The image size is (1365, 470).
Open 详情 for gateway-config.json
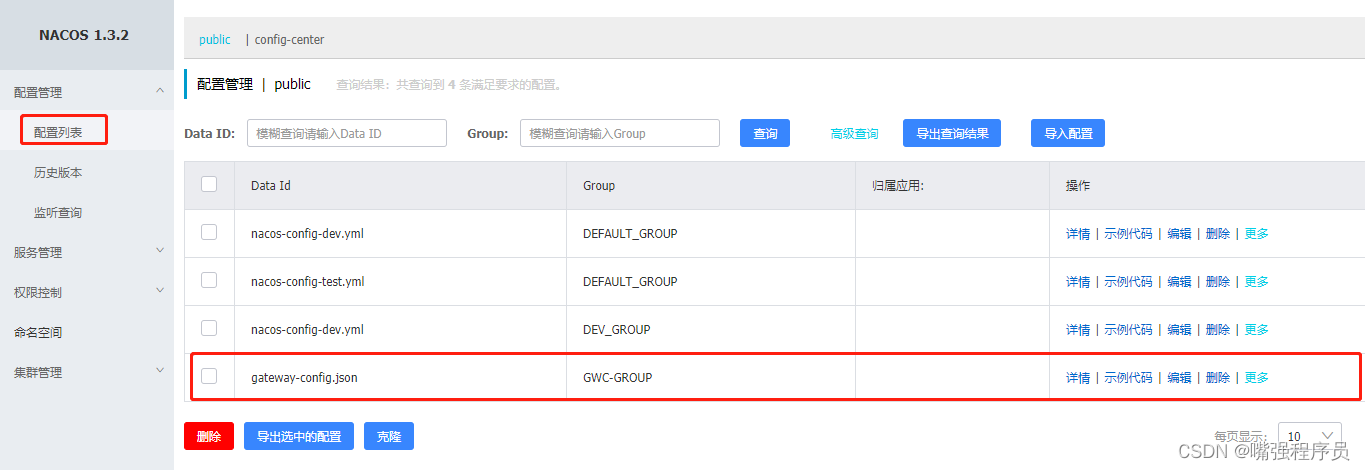pyautogui.click(x=1078, y=377)
